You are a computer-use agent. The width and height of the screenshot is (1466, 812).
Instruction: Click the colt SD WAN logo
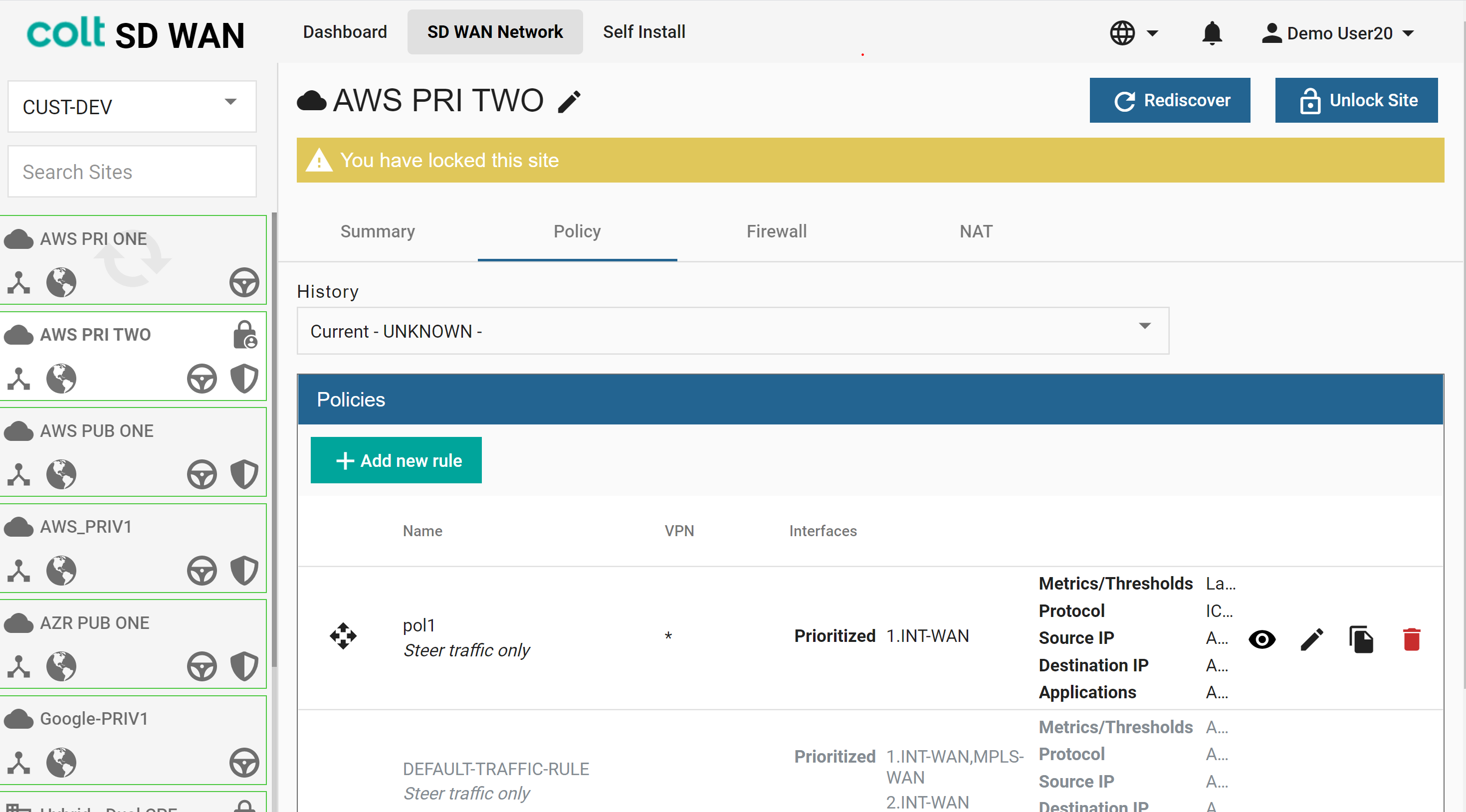pyautogui.click(x=136, y=33)
